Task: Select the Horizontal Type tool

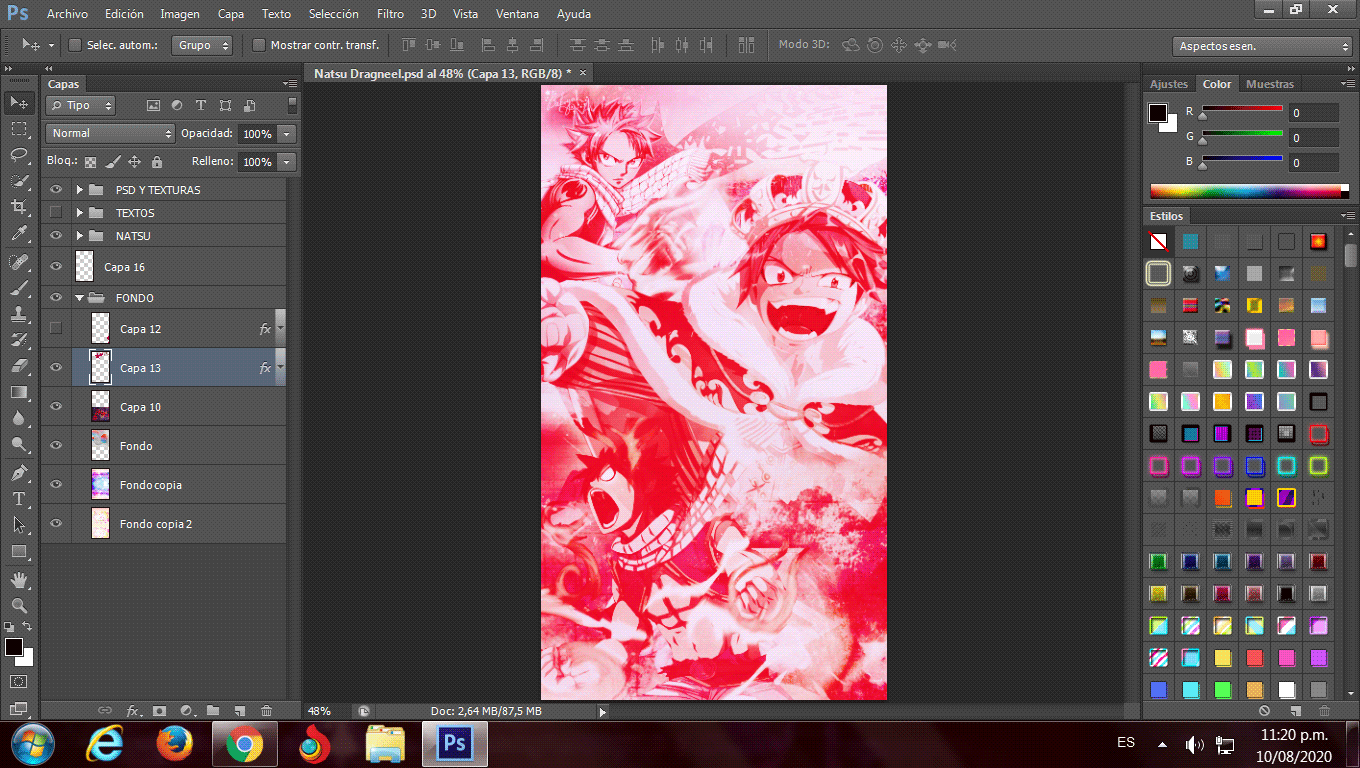Action: [x=18, y=498]
